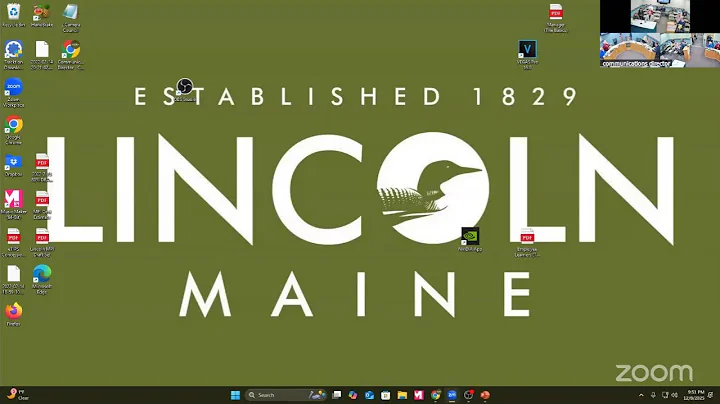720x404 pixels.
Task: Select the top camera video thumbnail
Action: click(x=660, y=16)
